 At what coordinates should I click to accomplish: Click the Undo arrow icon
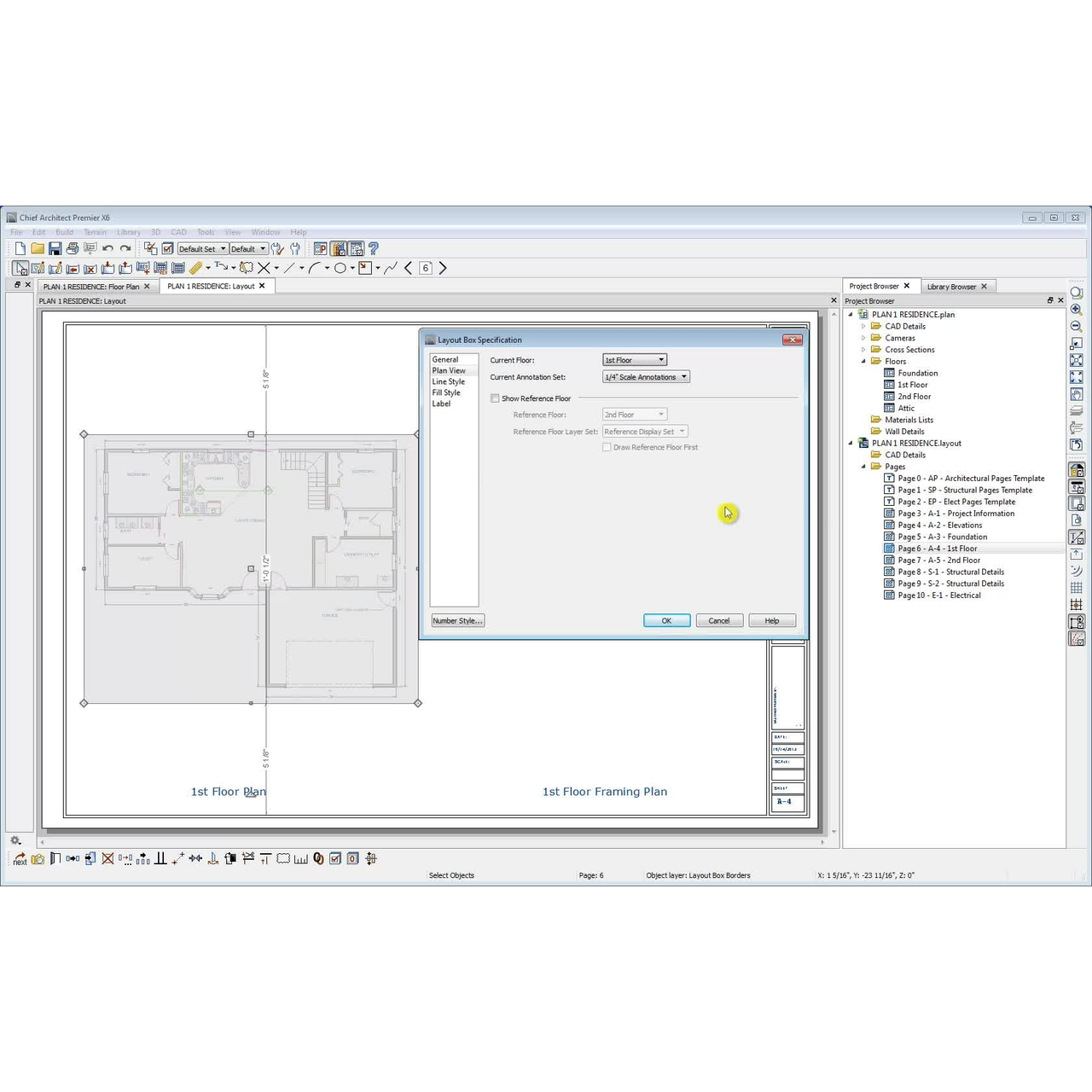tap(107, 248)
